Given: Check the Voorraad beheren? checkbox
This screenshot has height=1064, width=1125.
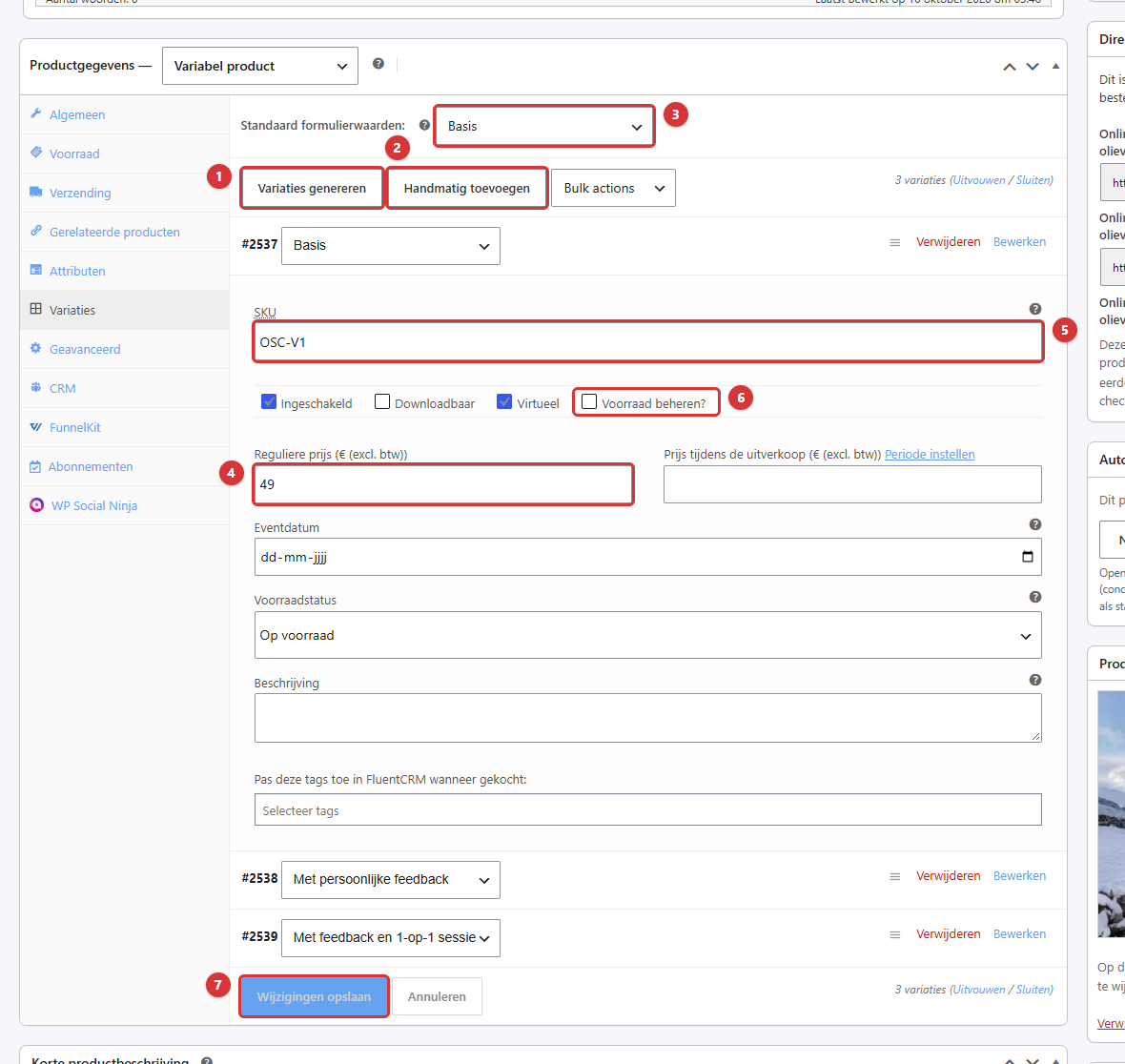Looking at the screenshot, I should pos(589,401).
